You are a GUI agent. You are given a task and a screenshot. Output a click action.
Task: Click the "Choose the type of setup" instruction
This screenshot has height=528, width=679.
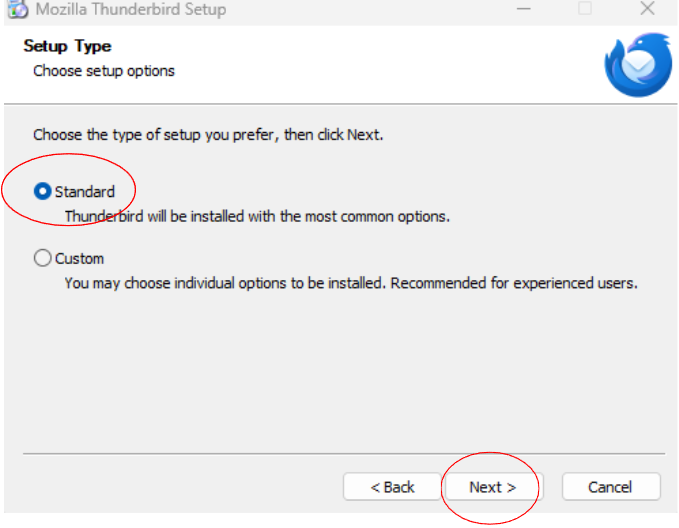208,135
